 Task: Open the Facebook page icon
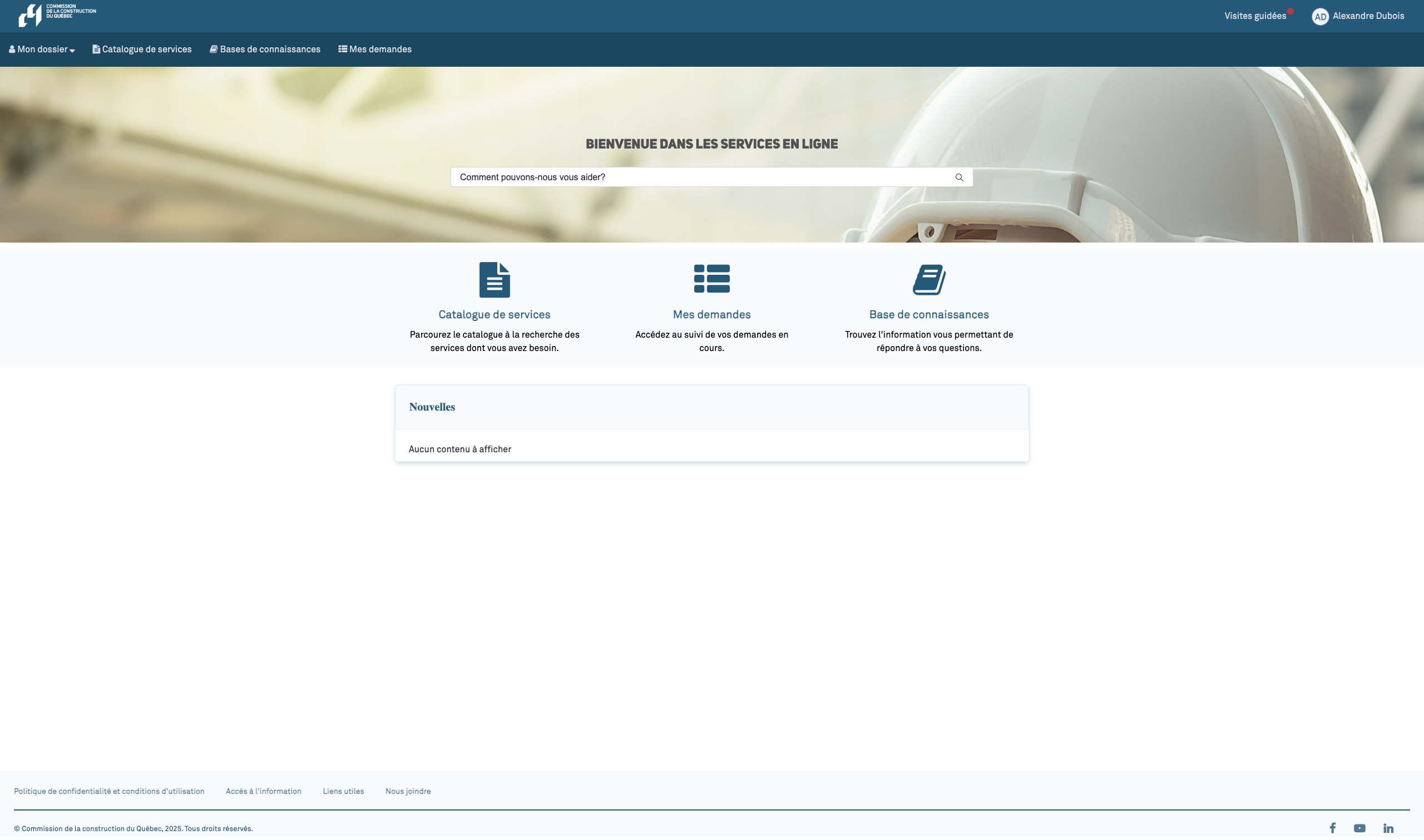(x=1332, y=829)
